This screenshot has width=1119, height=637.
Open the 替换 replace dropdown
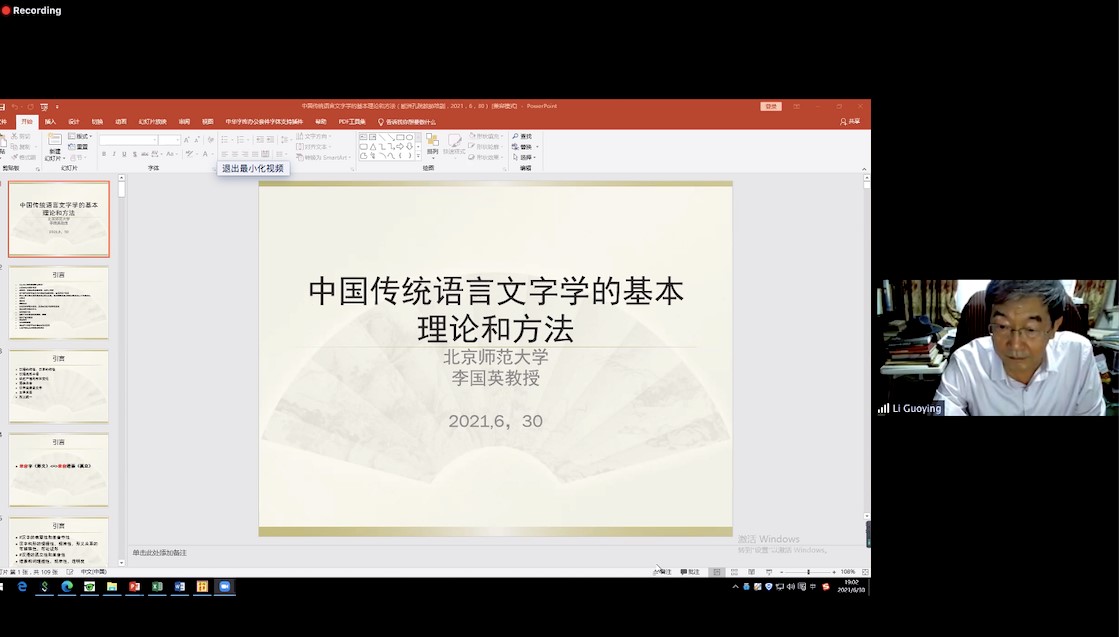tap(525, 147)
